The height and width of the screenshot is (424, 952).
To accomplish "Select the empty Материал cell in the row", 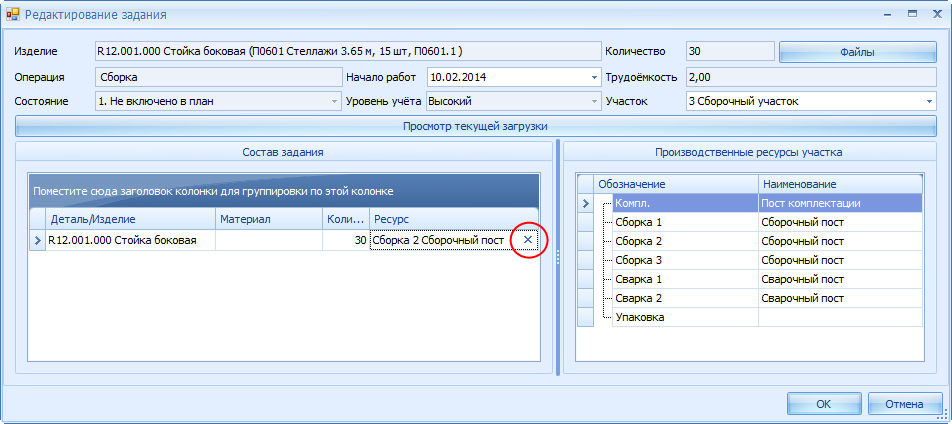I will tap(269, 241).
